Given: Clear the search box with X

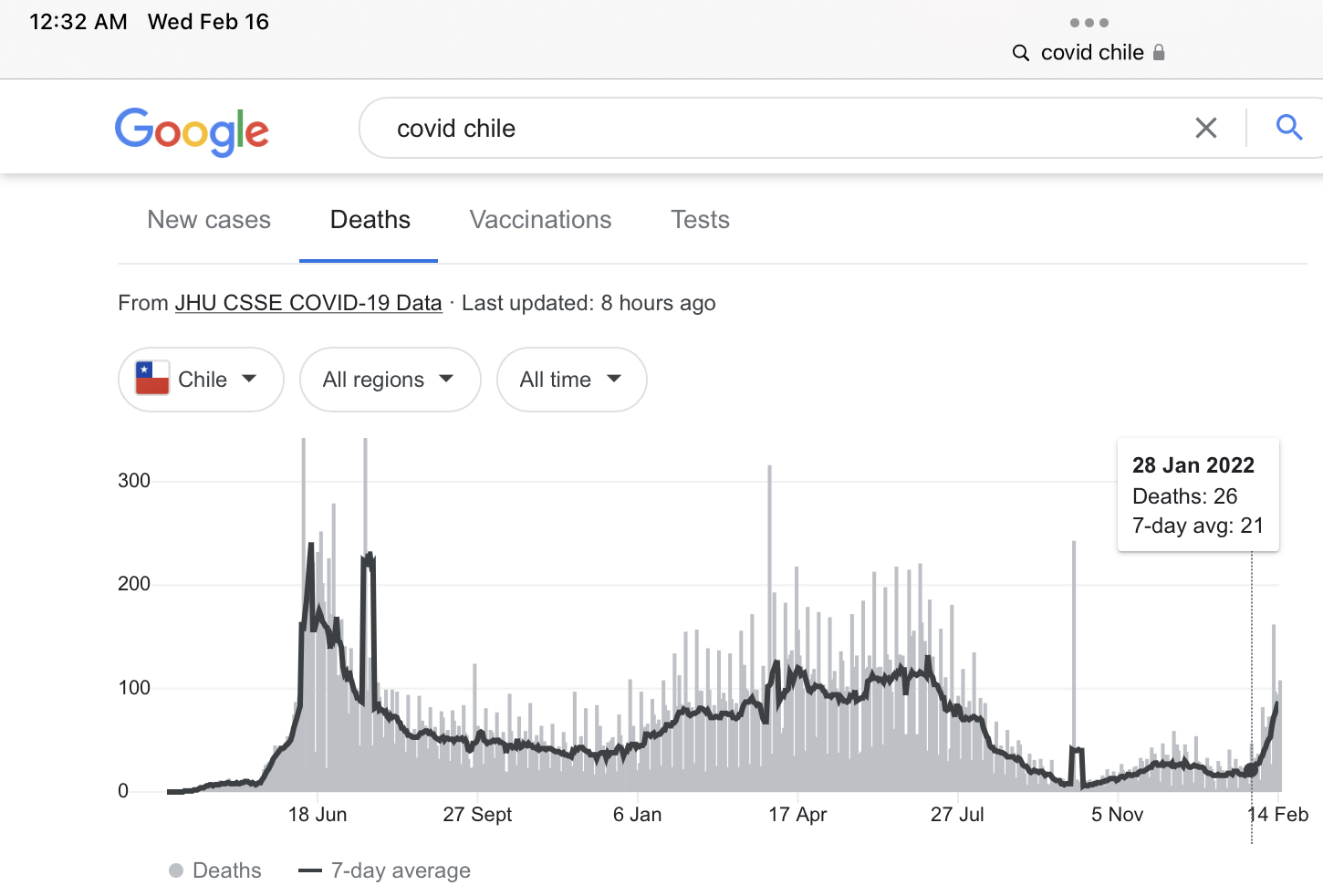Looking at the screenshot, I should 1205,129.
